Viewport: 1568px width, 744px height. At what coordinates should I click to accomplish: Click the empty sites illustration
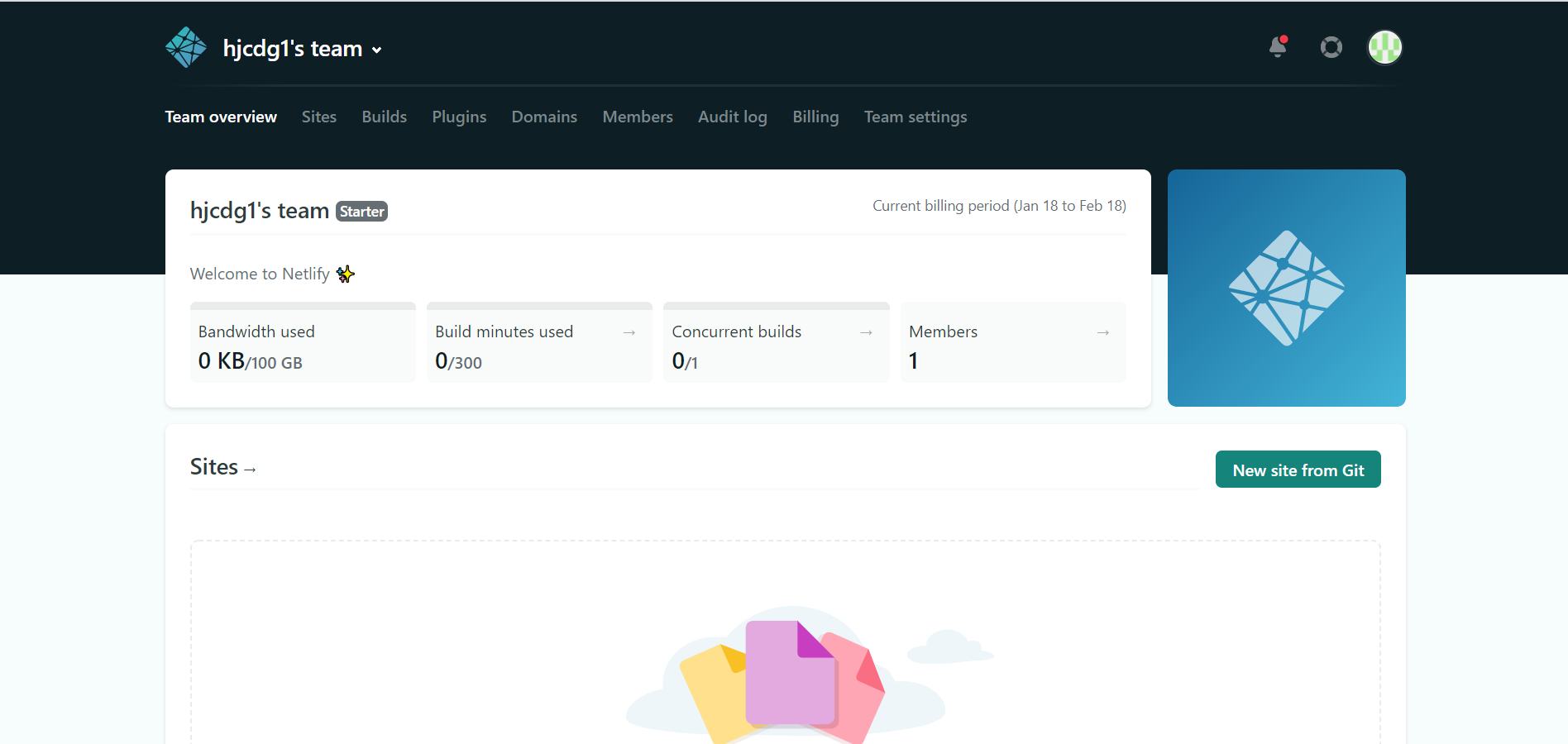point(810,675)
